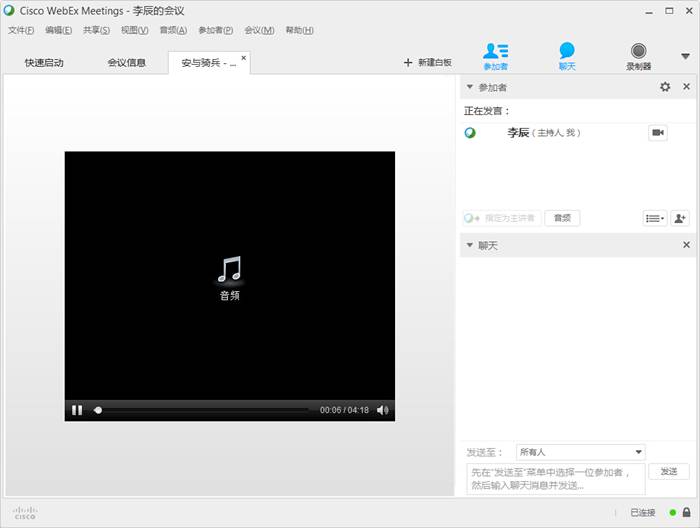Click the 已连接 status text

[642, 512]
